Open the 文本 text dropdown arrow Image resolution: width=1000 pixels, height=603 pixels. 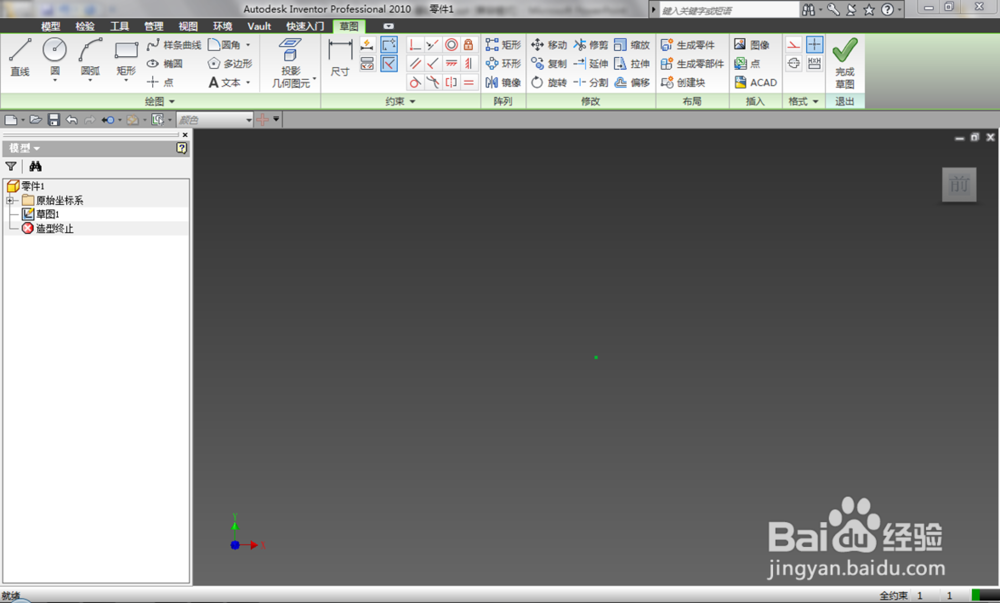pos(248,82)
